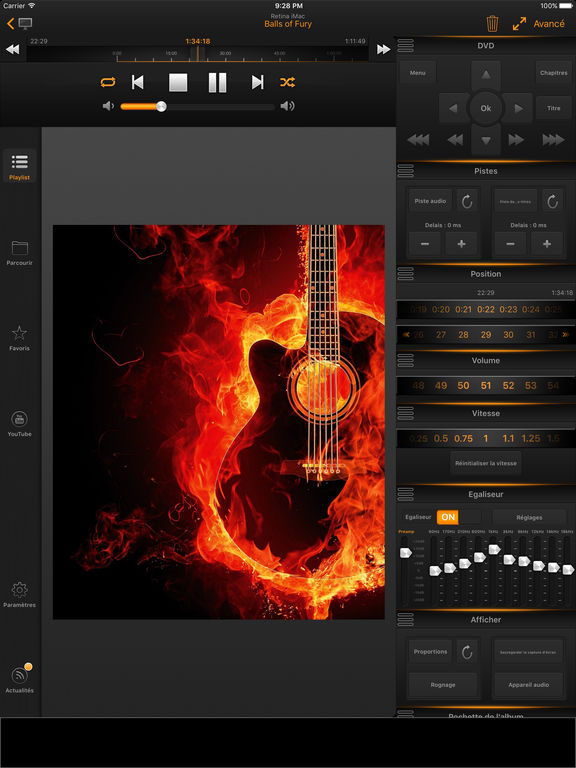Open the Playlist sidebar section
Screen dimensions: 576x768
[20, 166]
